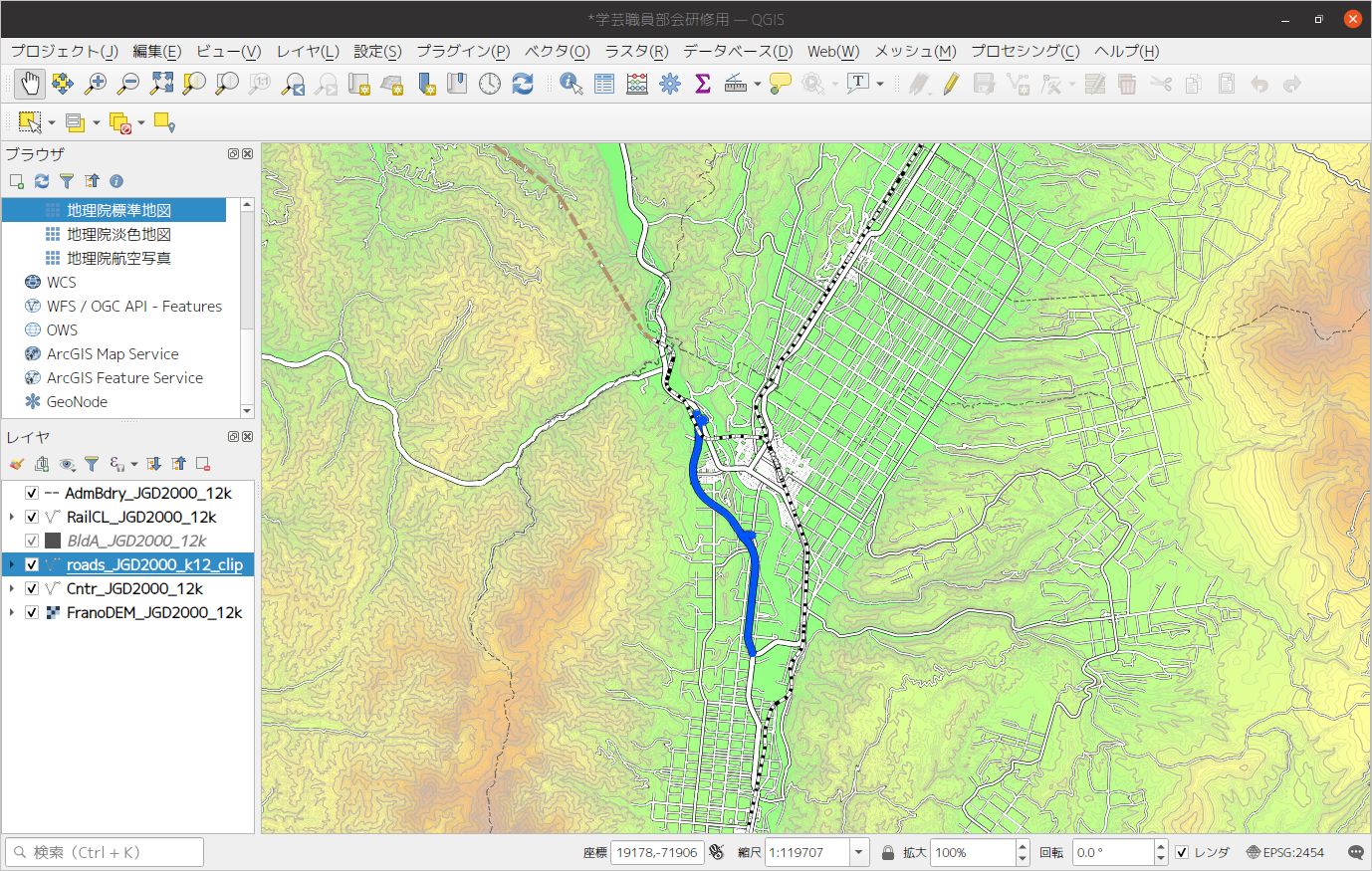Click Deselect Features from all layers

point(119,122)
